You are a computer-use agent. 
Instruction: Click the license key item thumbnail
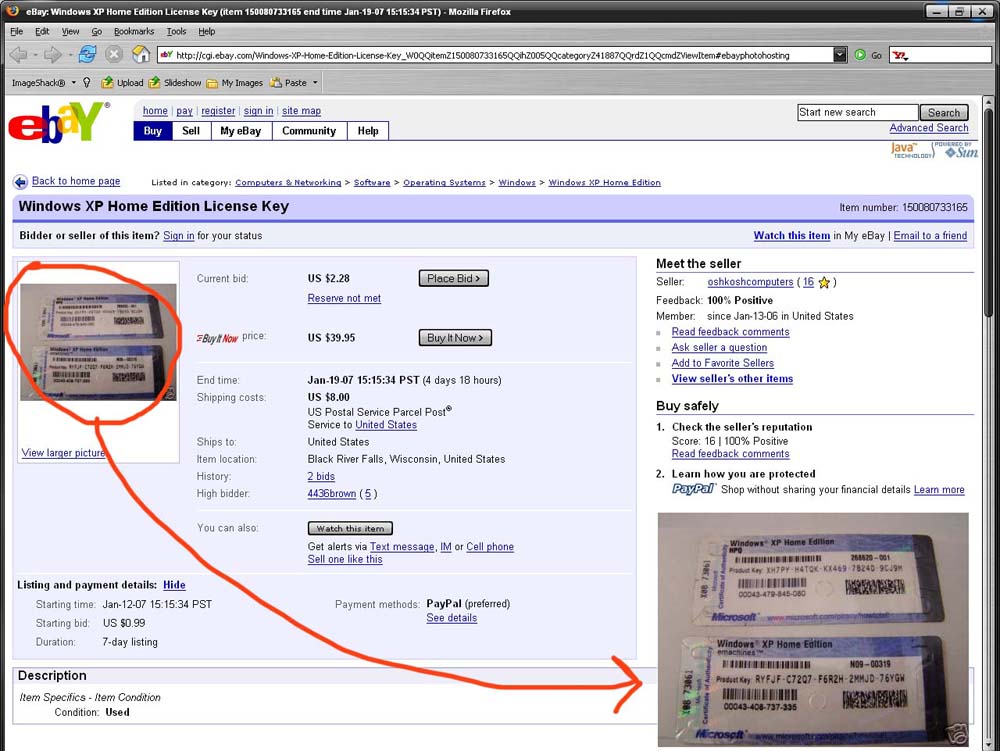point(98,342)
